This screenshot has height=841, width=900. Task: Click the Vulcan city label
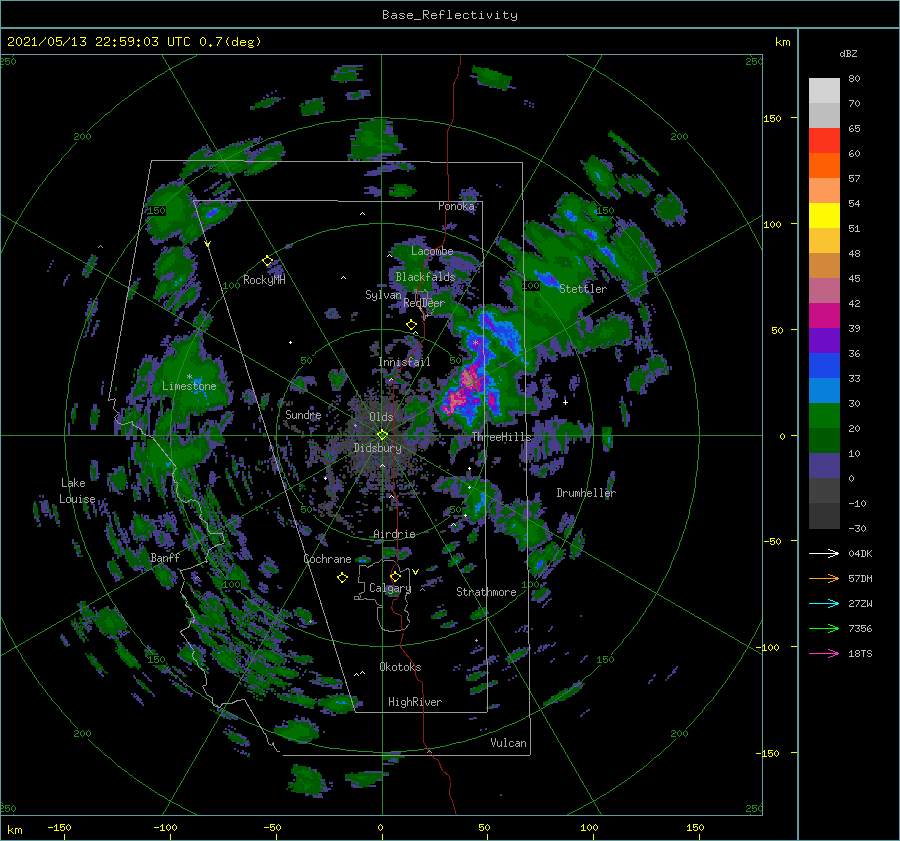pyautogui.click(x=508, y=743)
